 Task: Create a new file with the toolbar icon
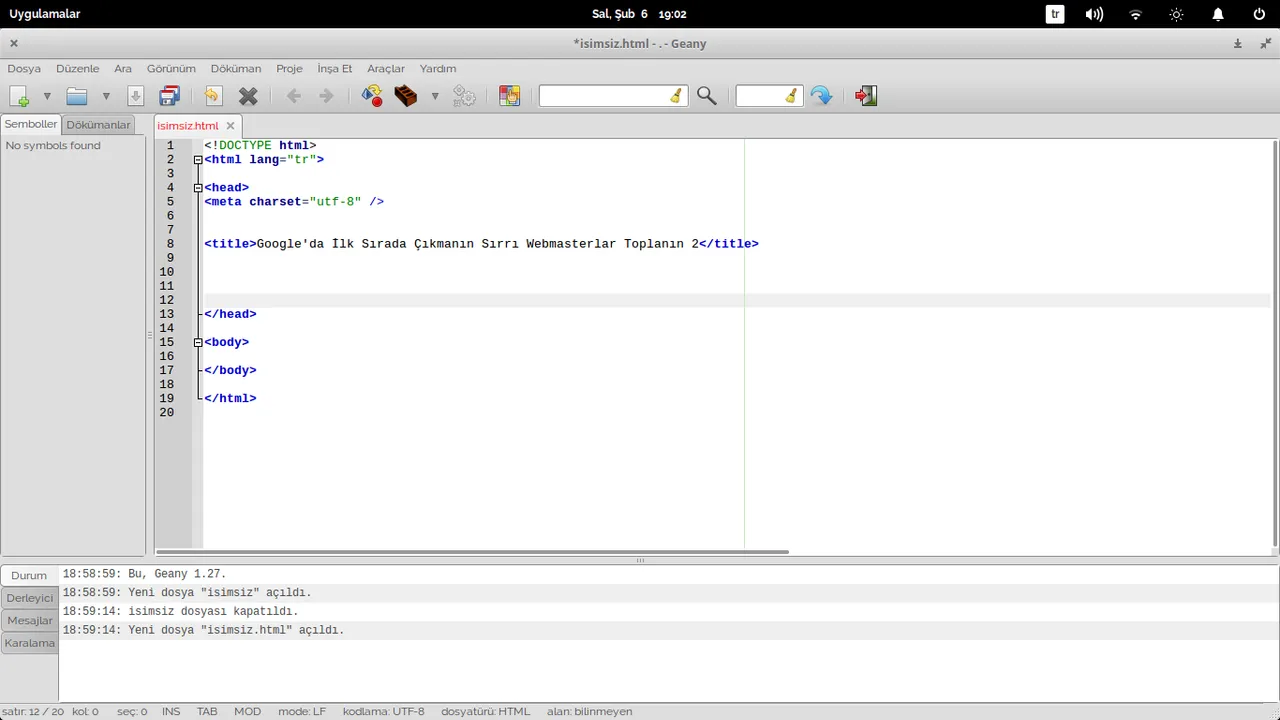click(x=19, y=96)
